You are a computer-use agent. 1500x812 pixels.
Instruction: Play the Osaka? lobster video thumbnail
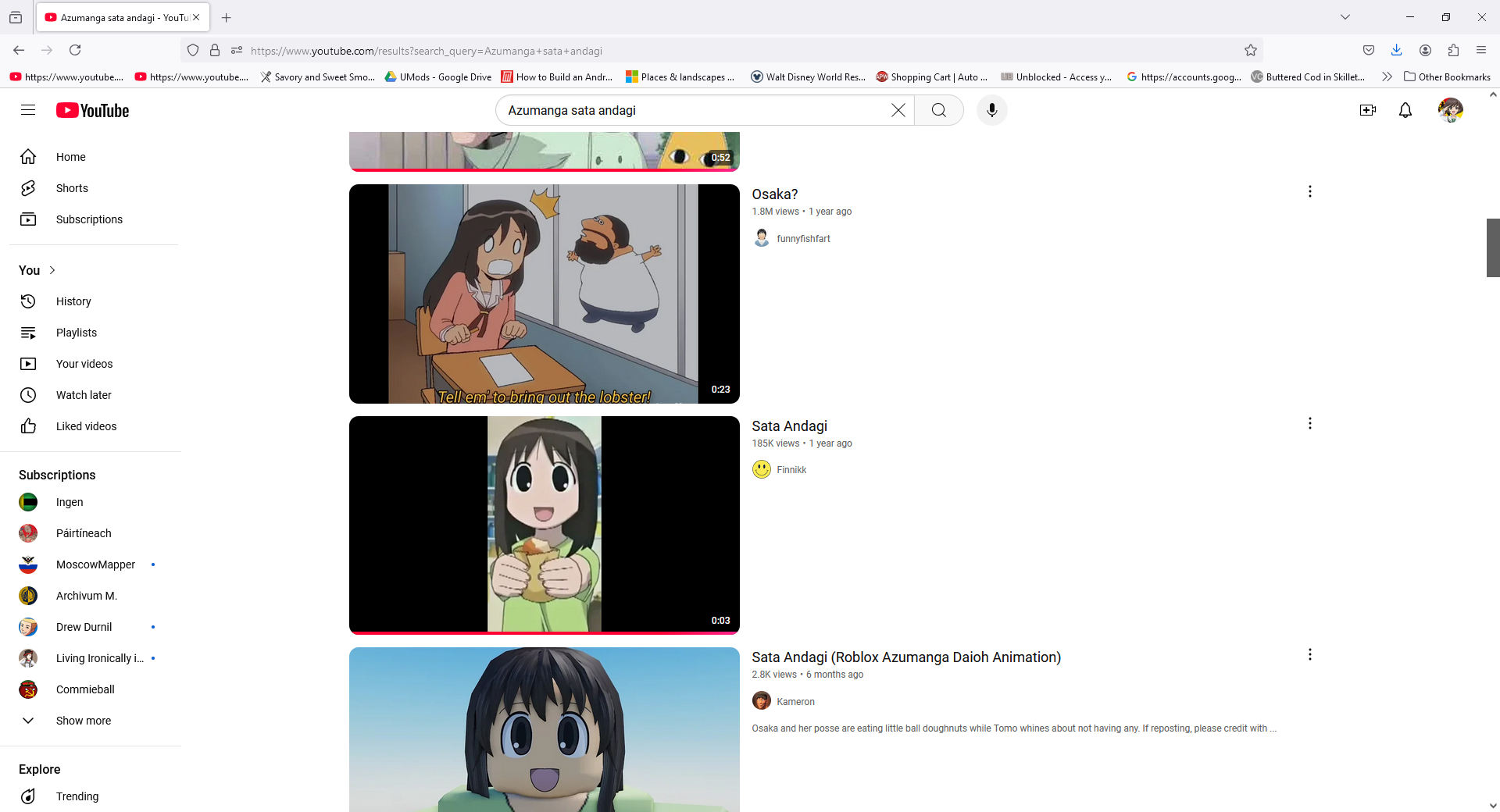pyautogui.click(x=544, y=294)
